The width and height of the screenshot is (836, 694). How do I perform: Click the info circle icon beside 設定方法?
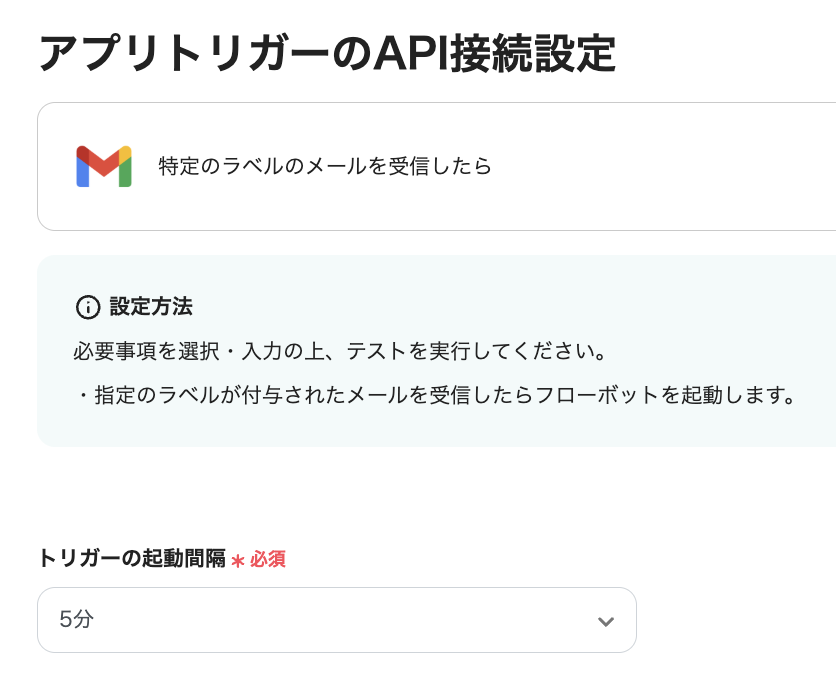pyautogui.click(x=88, y=306)
